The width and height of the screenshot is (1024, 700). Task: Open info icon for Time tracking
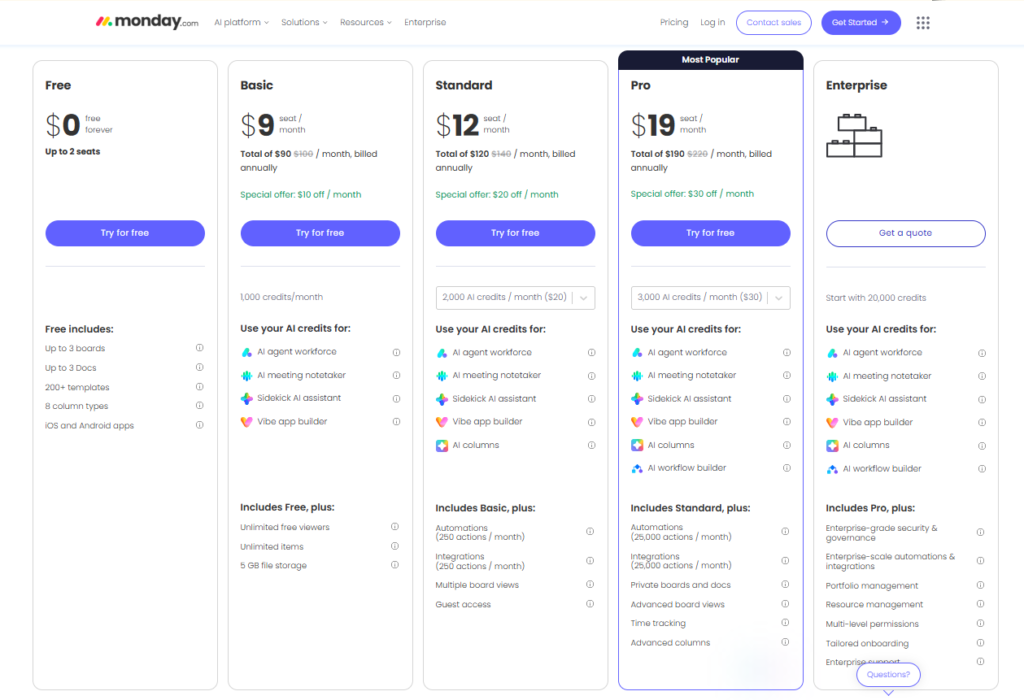(x=785, y=623)
